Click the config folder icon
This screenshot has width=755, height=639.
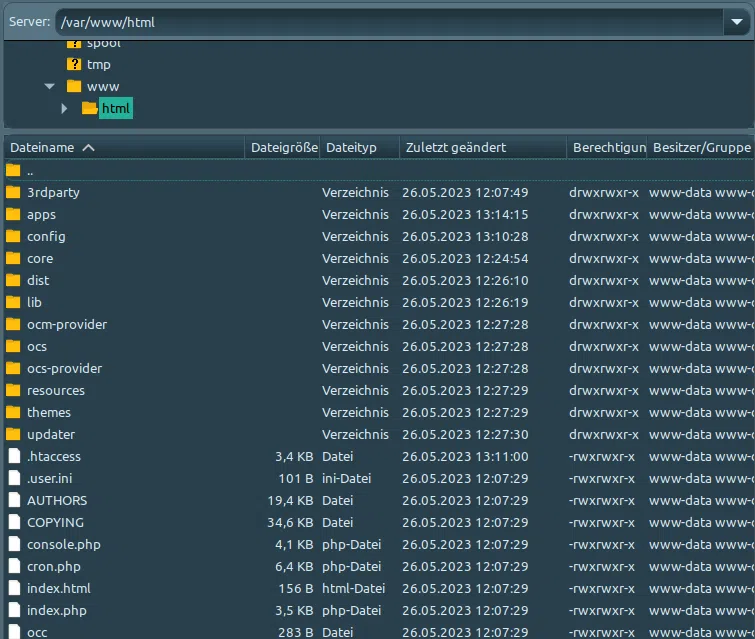pos(13,236)
